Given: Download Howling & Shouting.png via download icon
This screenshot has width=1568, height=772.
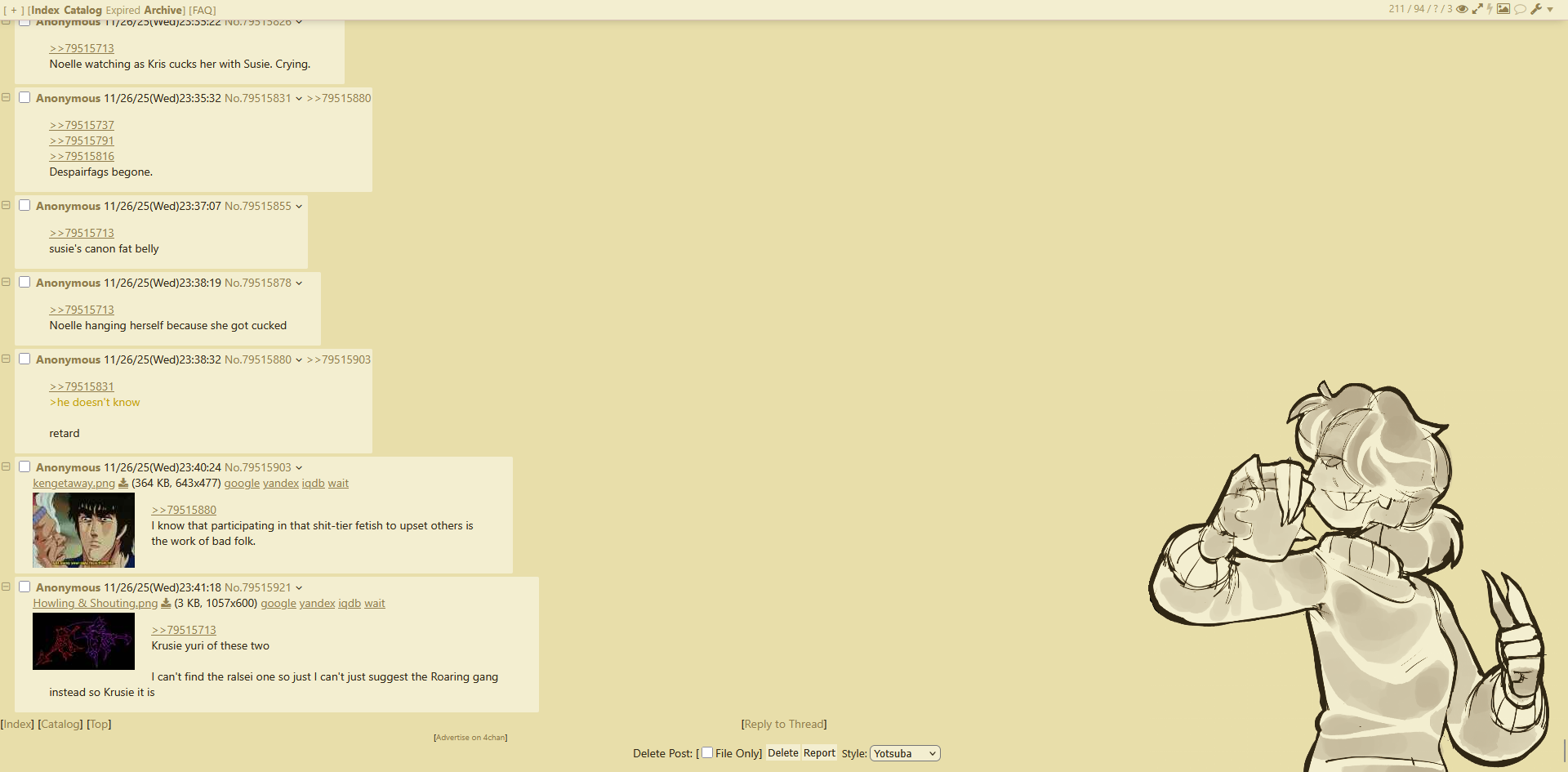Looking at the screenshot, I should (x=166, y=604).
